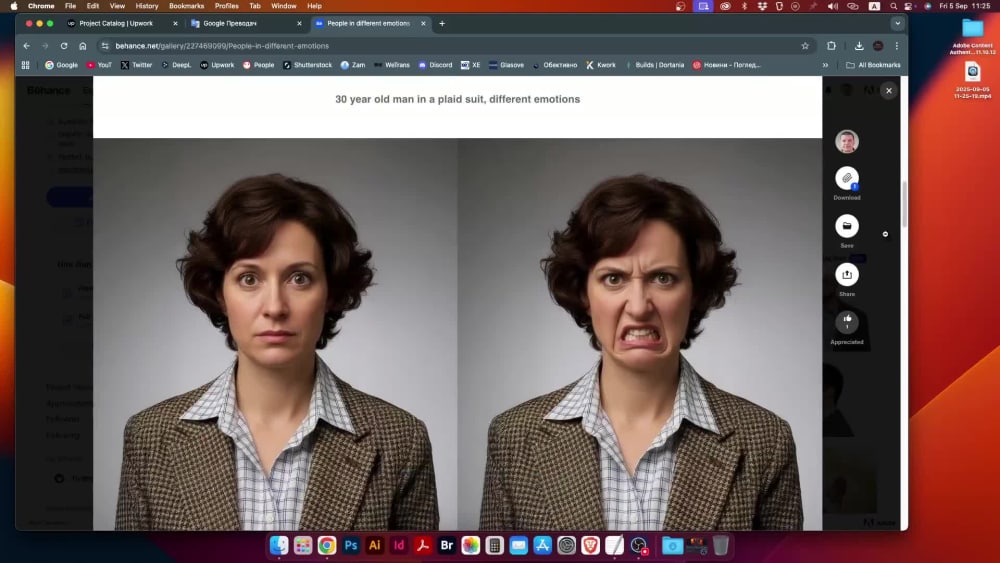Bookmark this page with the star
The width and height of the screenshot is (1000, 563).
pyautogui.click(x=805, y=46)
